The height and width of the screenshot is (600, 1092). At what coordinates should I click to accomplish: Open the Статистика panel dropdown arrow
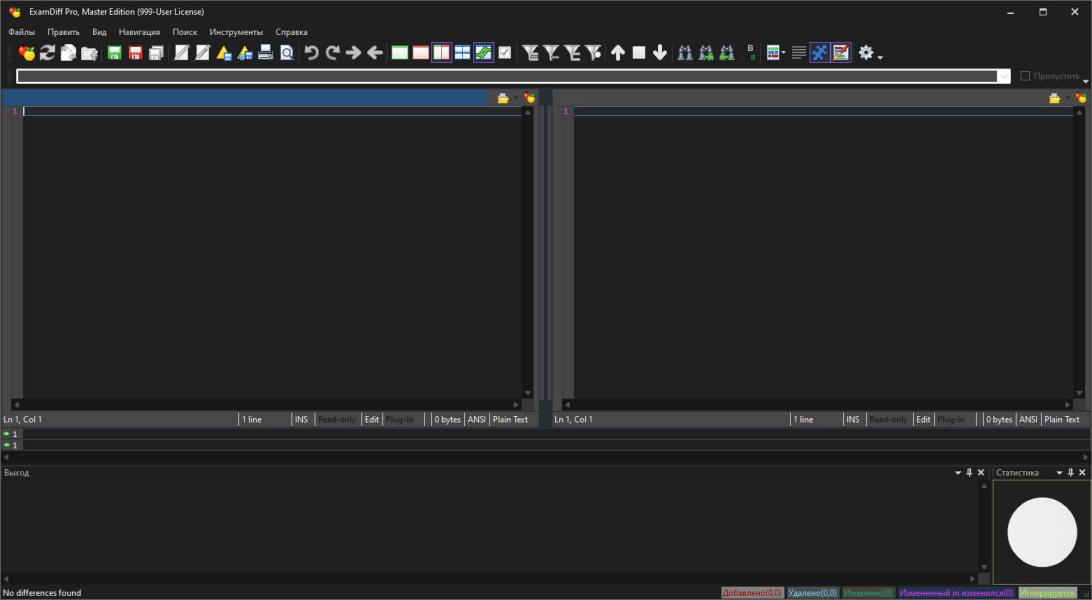1059,473
